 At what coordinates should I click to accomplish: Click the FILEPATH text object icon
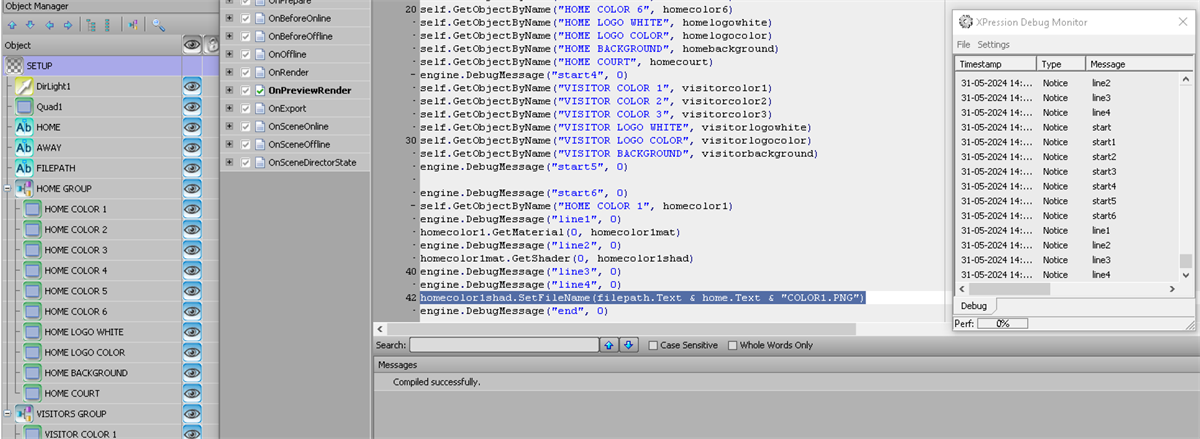25,168
